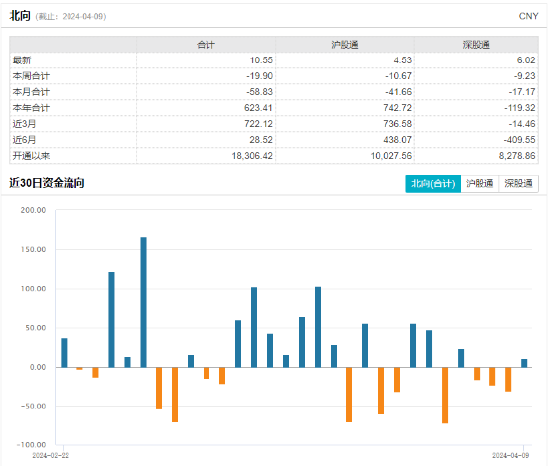Image resolution: width=550 pixels, height=467 pixels.
Task: Click the 深股通 table column header
Action: pos(476,45)
